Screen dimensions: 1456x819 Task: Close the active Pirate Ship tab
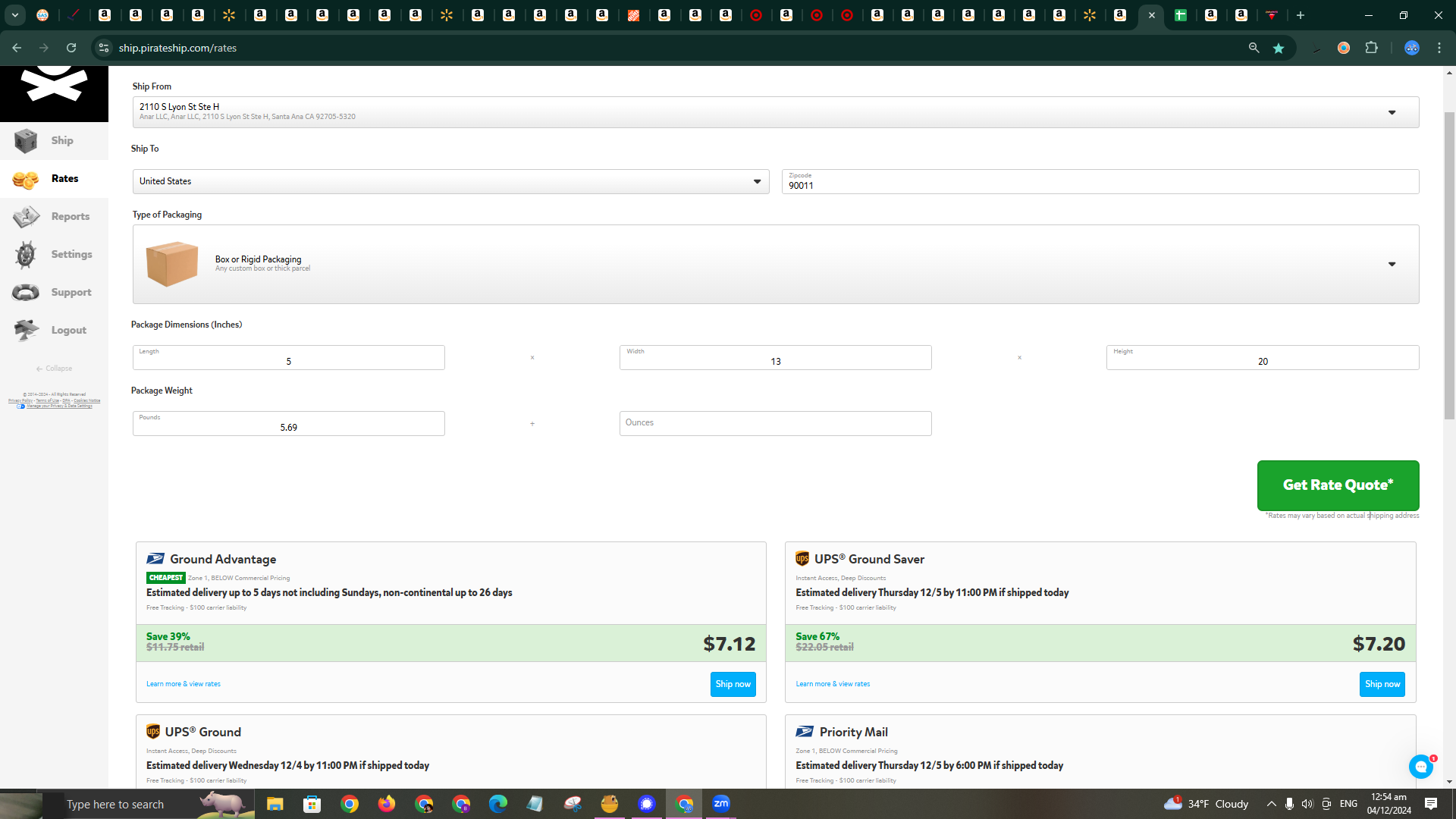(1152, 15)
